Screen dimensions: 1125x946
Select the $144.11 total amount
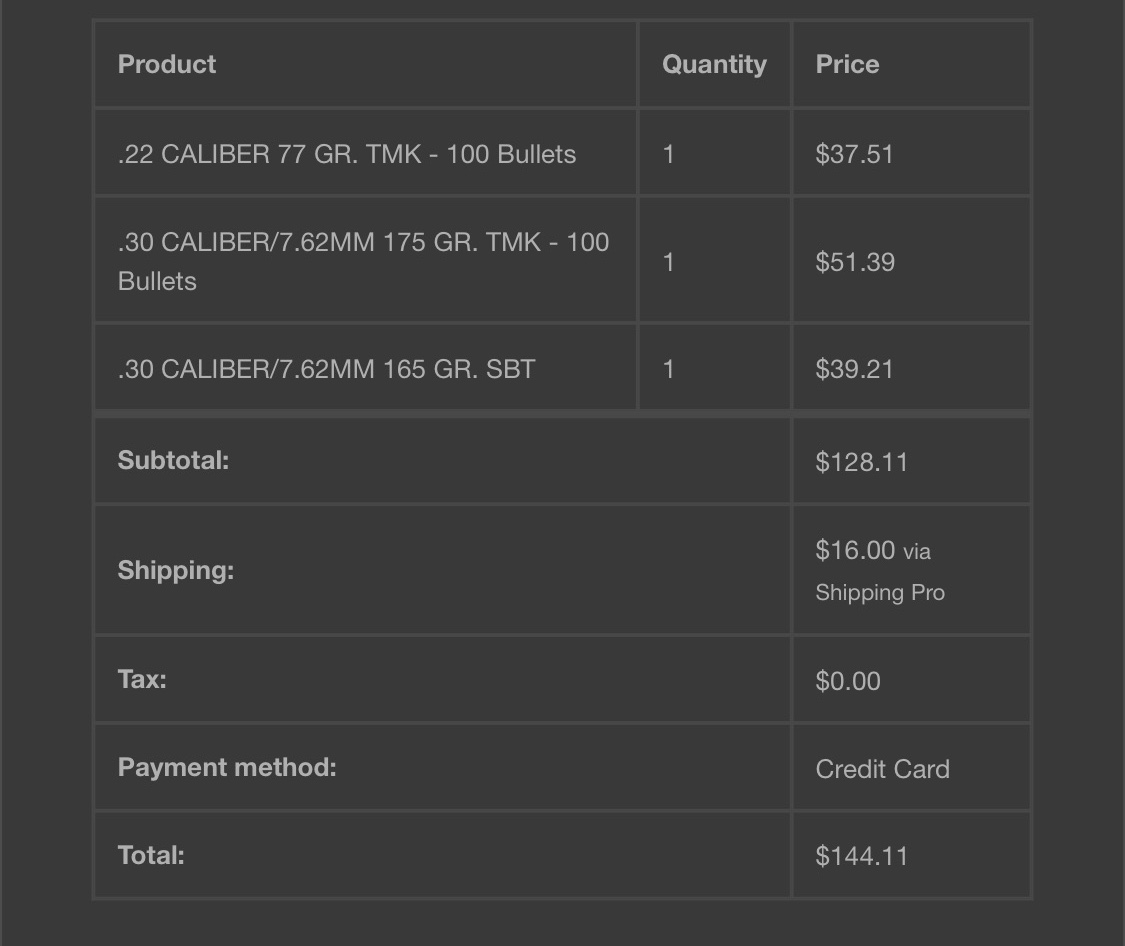[862, 856]
